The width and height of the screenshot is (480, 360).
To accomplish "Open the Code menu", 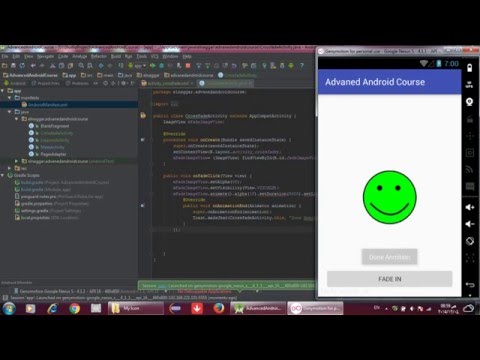I will [63, 57].
